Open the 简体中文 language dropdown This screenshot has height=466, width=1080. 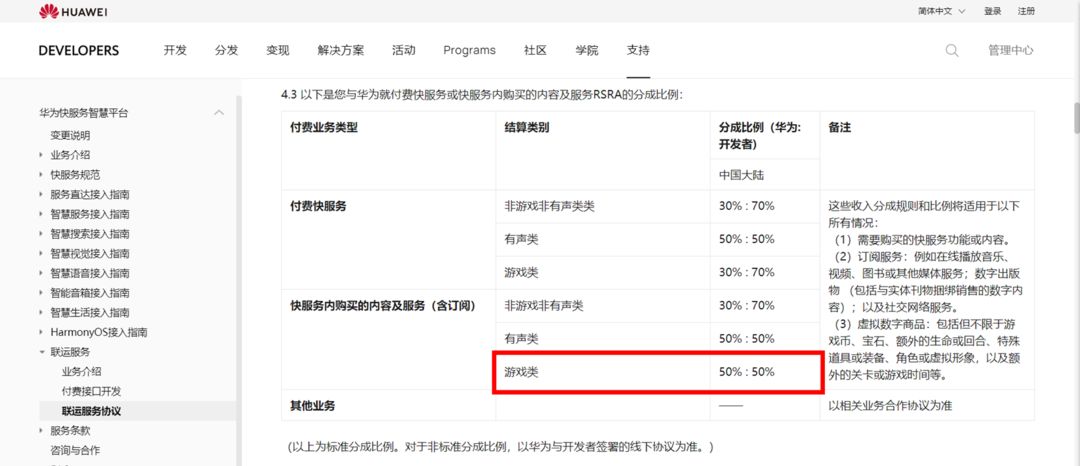(942, 11)
